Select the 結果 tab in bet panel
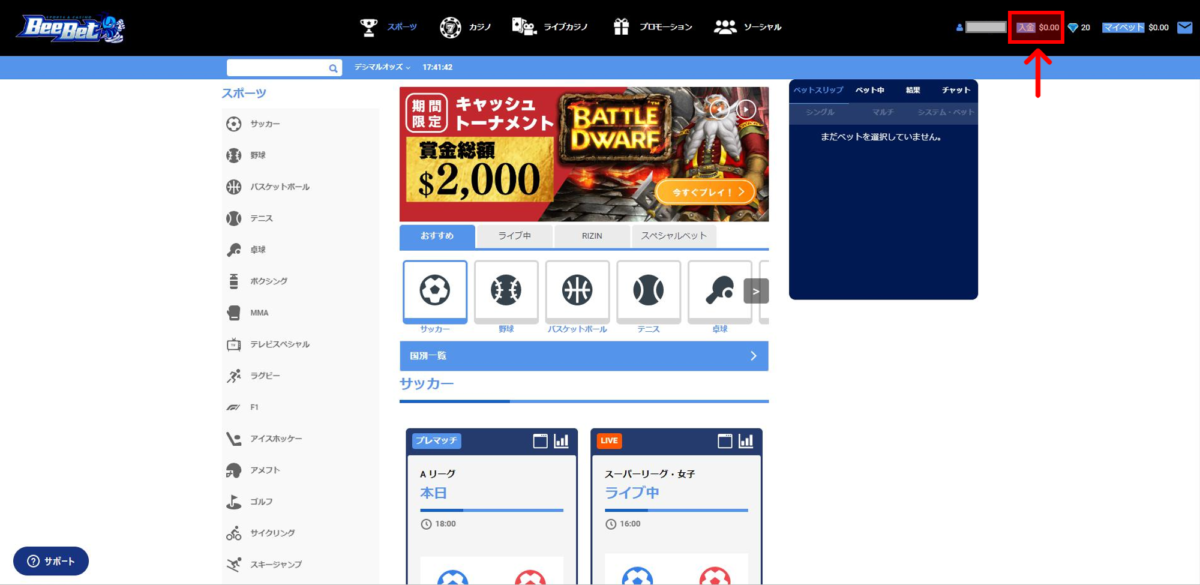 coord(913,91)
